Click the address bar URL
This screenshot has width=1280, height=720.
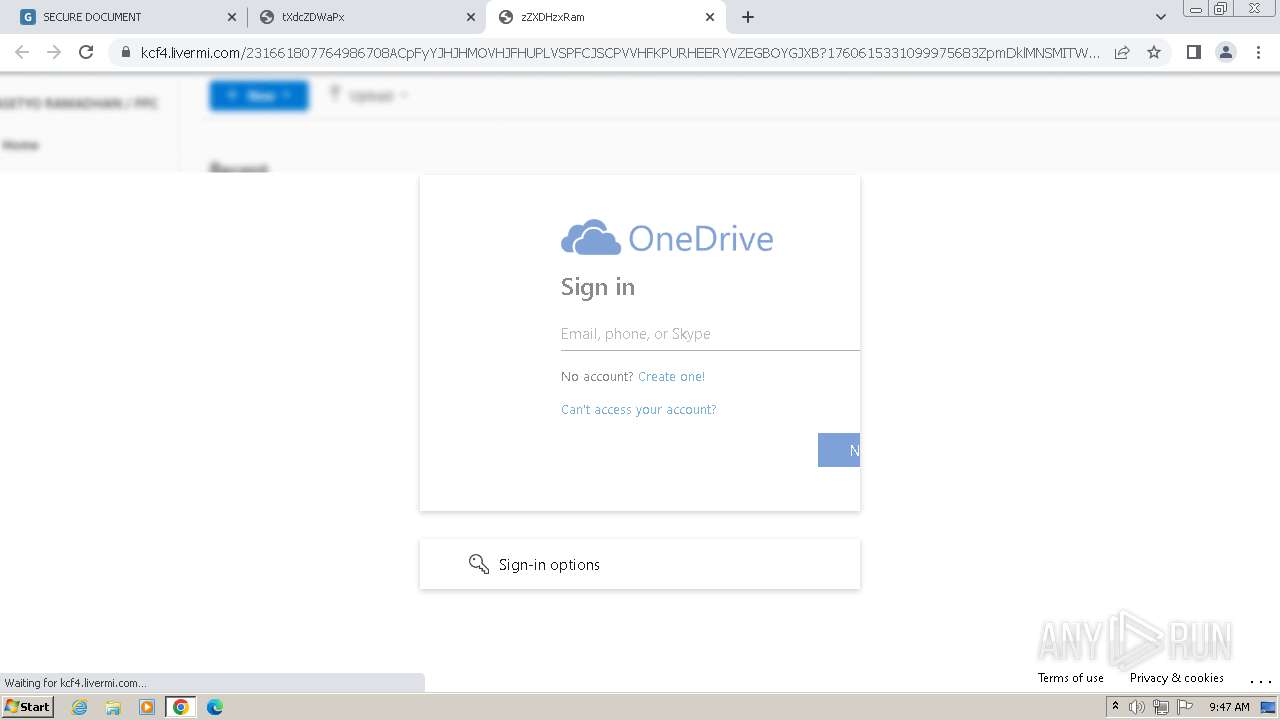(x=620, y=53)
